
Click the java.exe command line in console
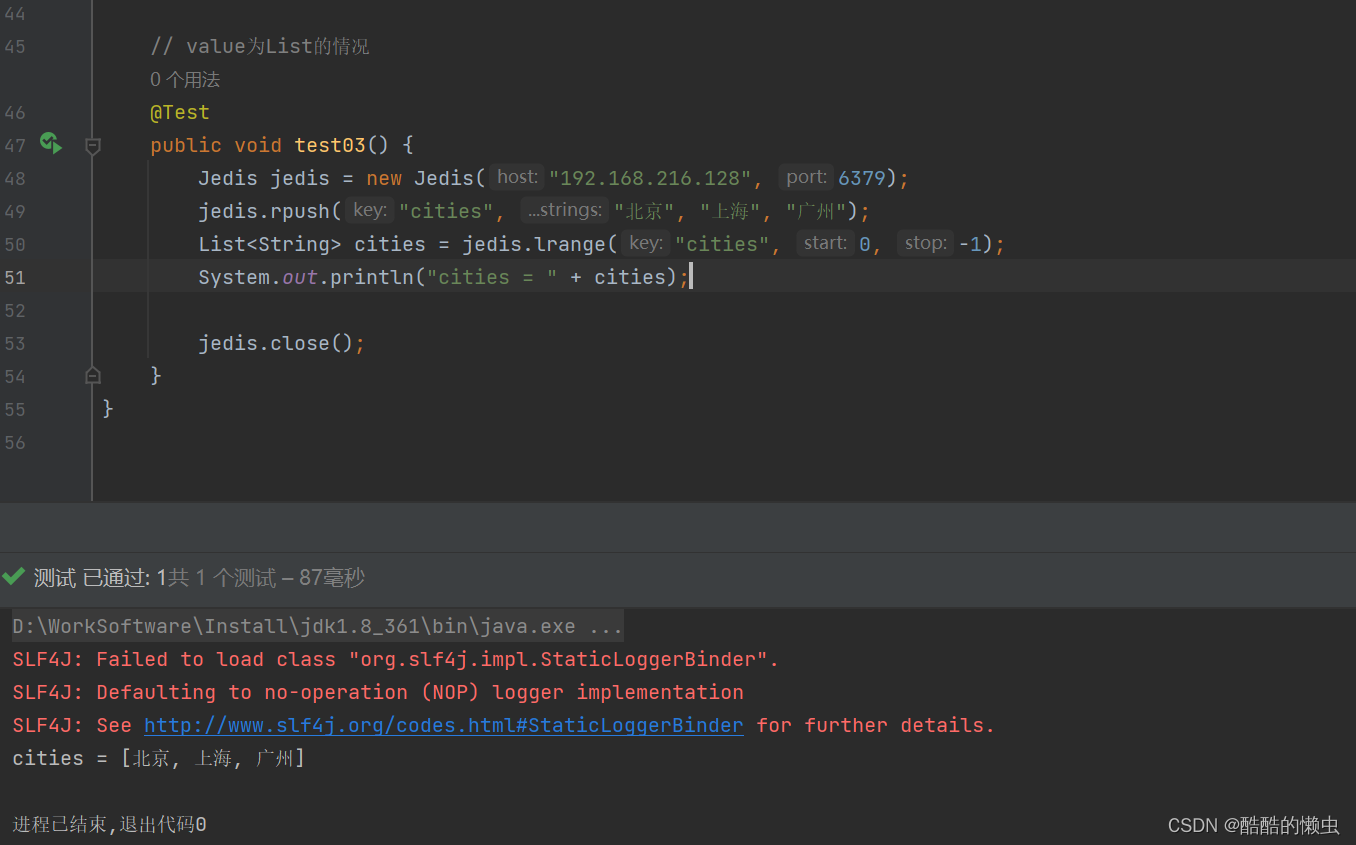(x=318, y=626)
